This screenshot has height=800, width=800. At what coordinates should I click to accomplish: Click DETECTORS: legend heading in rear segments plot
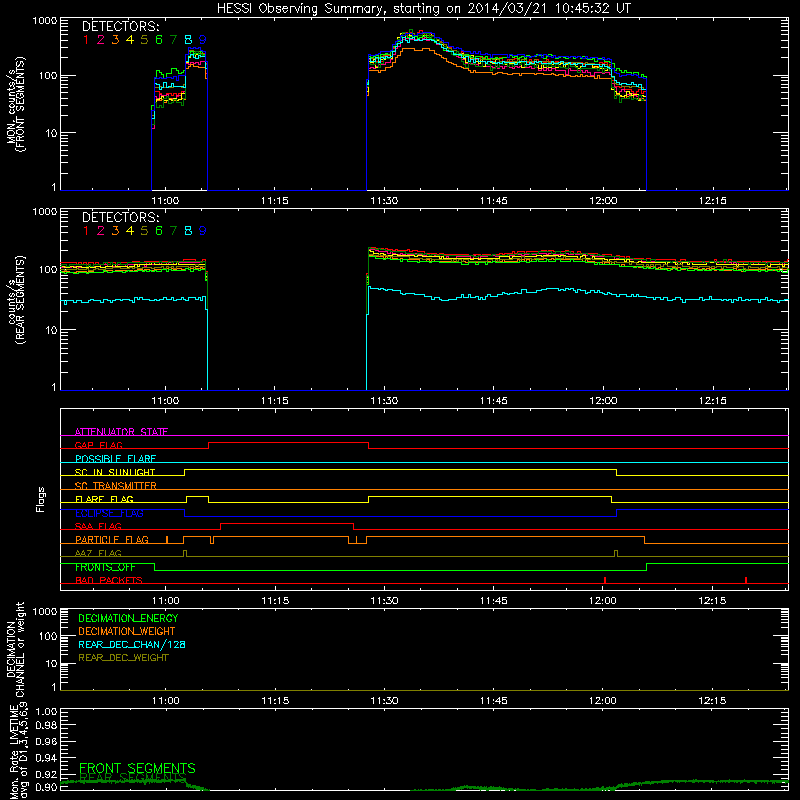[x=121, y=217]
